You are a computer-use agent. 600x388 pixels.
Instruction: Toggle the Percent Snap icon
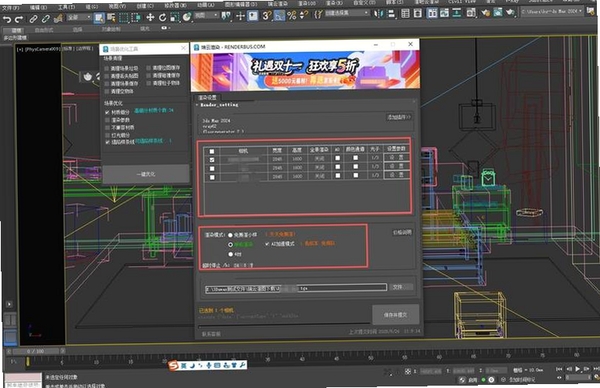pyautogui.click(x=292, y=15)
